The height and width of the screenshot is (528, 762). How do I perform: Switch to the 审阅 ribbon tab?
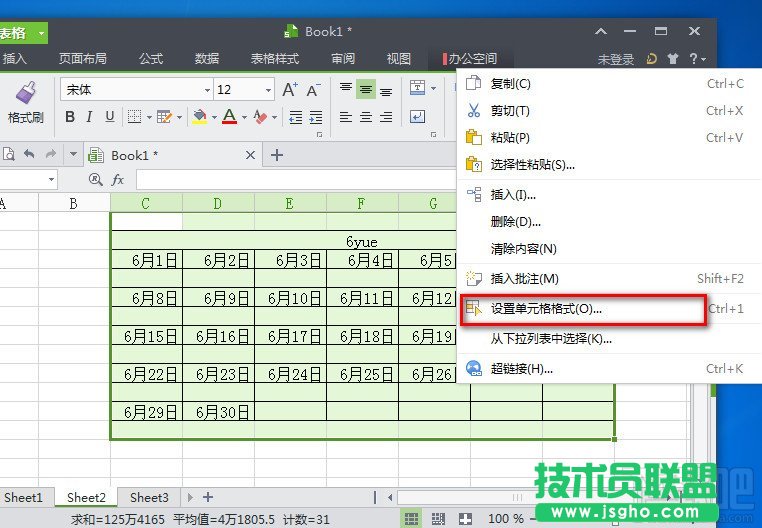coord(343,59)
